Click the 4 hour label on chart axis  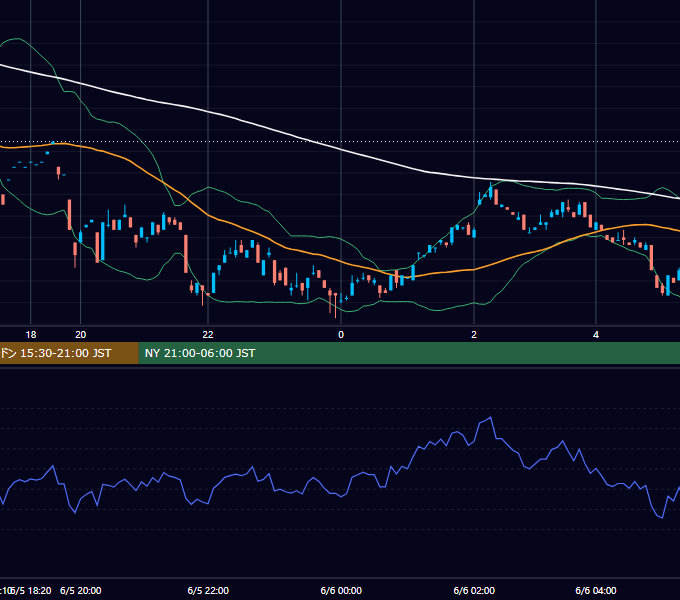tap(596, 335)
